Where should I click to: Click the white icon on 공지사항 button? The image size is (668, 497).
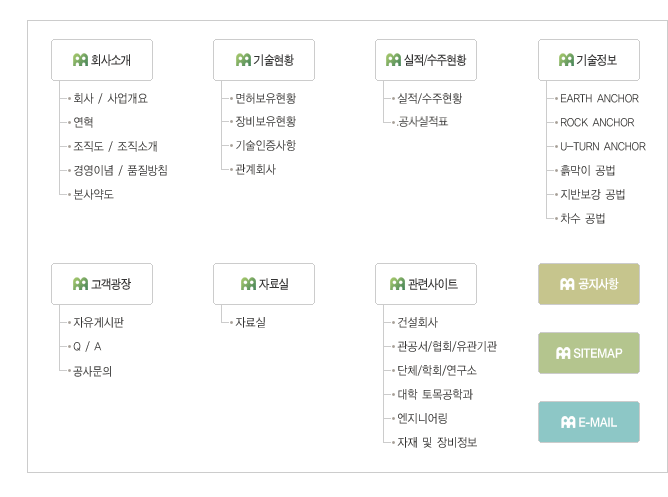567,284
